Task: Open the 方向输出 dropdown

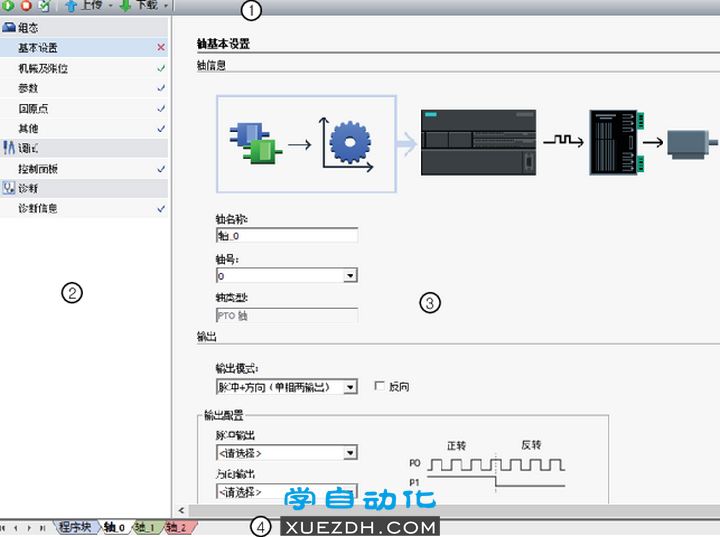Action: (x=350, y=492)
